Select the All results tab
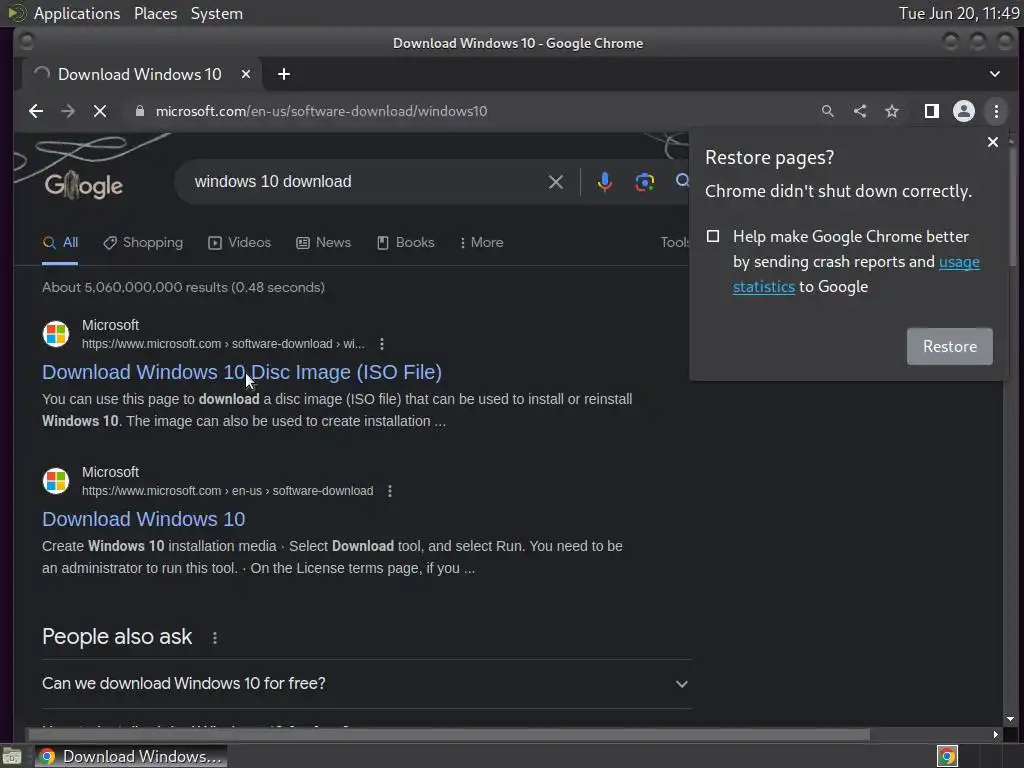This screenshot has height=768, width=1024. [x=60, y=242]
